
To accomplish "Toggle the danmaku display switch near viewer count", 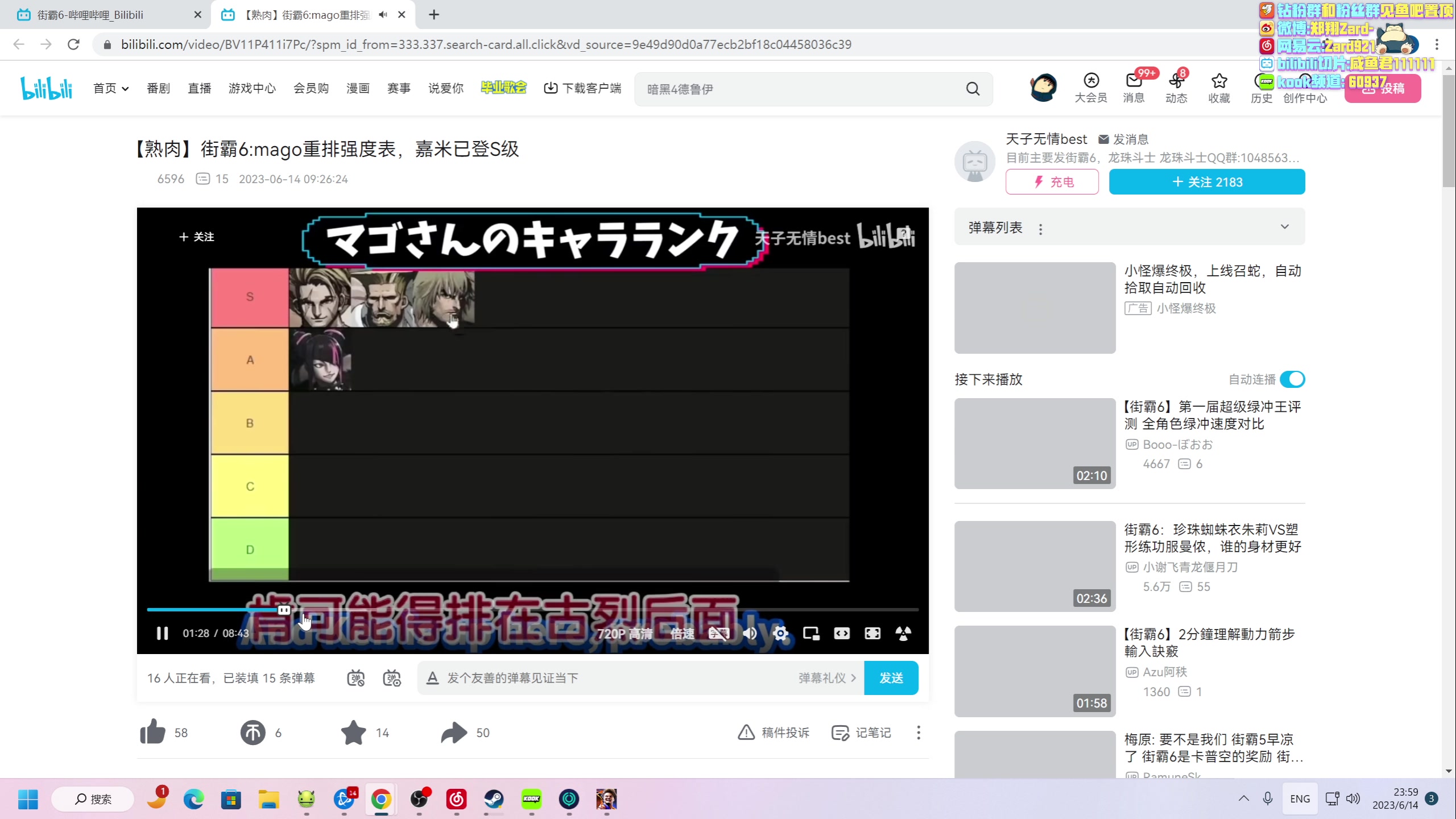I will (x=355, y=677).
